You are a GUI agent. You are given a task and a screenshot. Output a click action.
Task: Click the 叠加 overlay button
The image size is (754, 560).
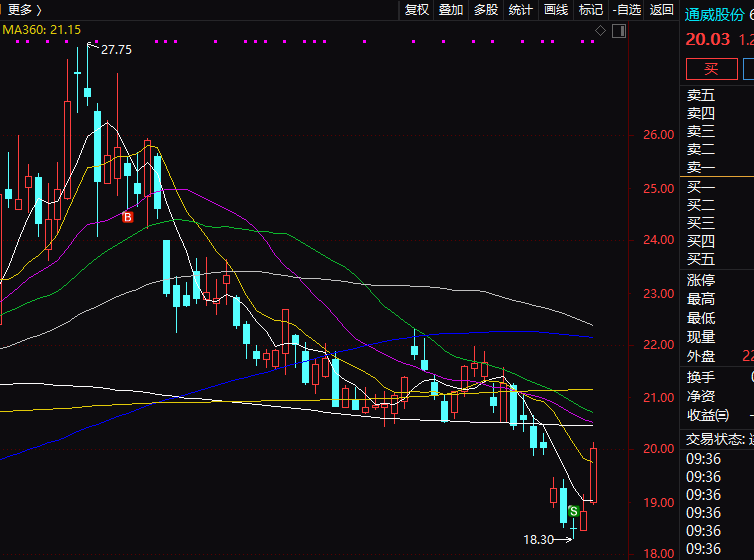point(451,10)
